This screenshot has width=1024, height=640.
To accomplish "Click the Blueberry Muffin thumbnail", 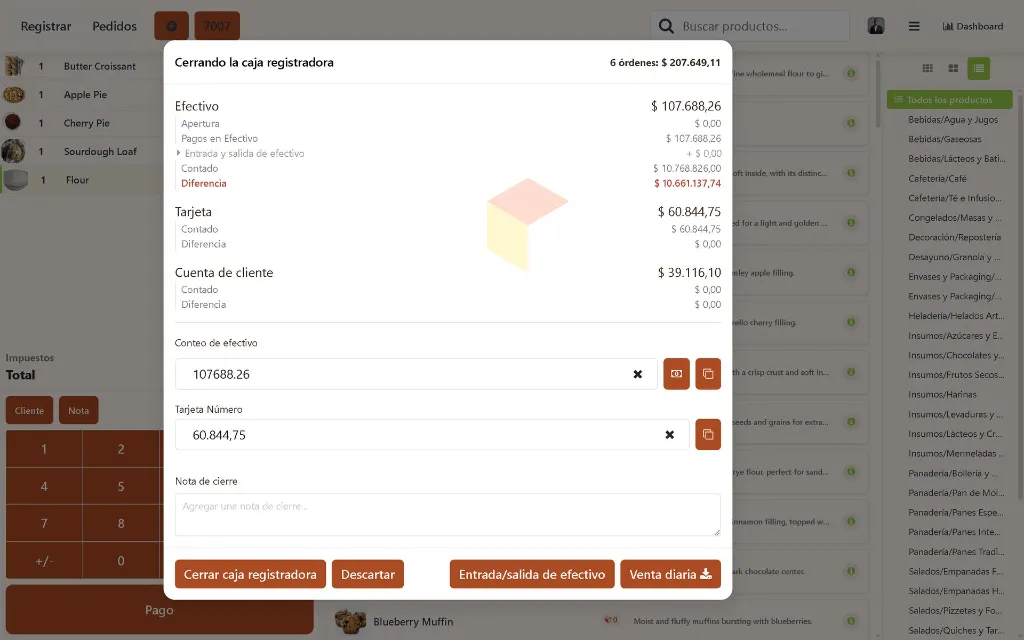I will click(350, 621).
